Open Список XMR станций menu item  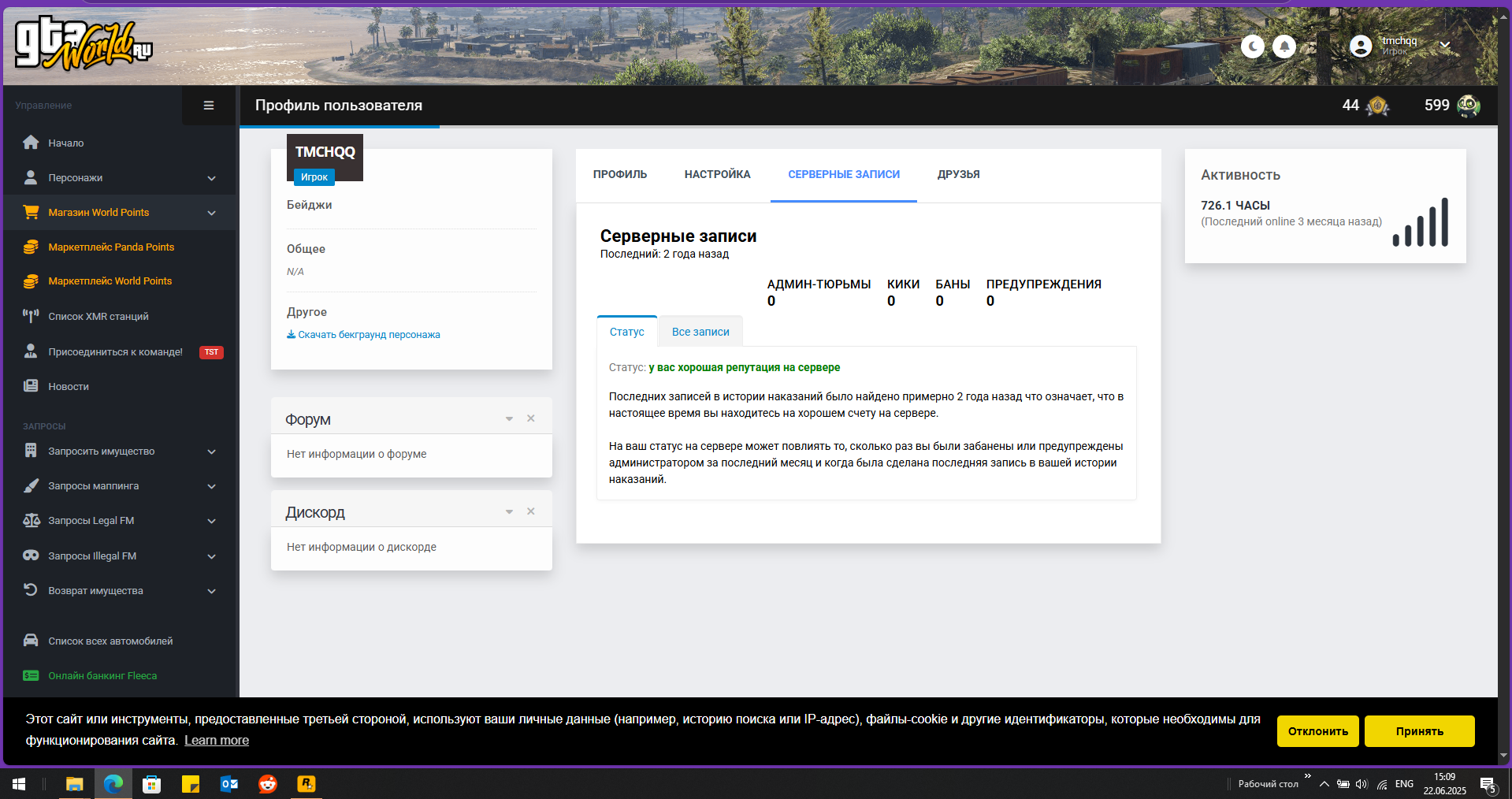tap(98, 317)
